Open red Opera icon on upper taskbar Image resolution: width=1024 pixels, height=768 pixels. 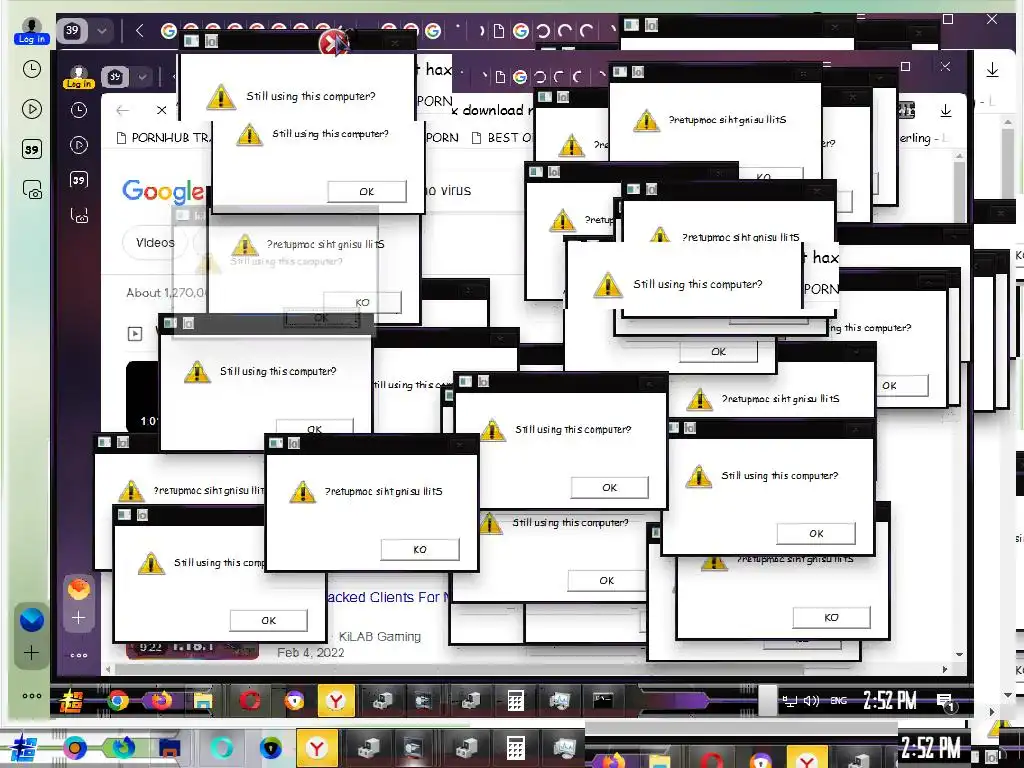coord(249,701)
